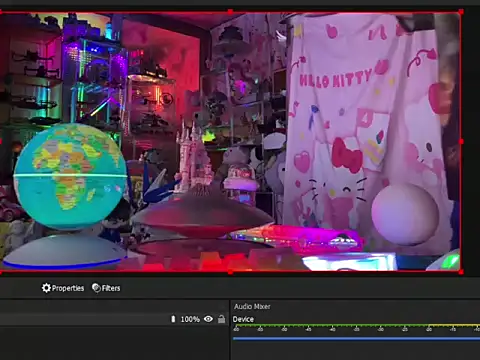Select the webcam source in the preview
Viewport: 480px width, 360px height.
tap(230, 142)
